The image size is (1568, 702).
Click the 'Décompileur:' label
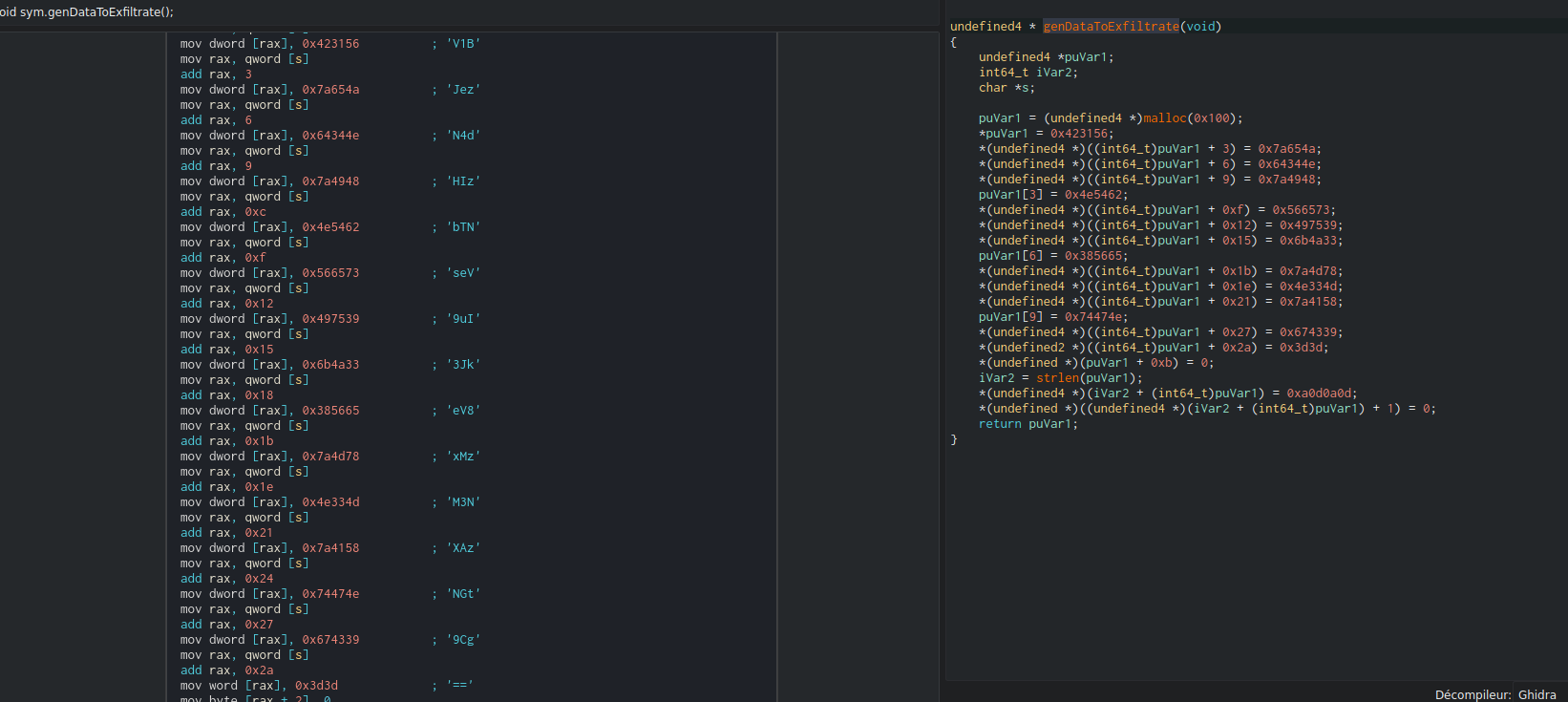pos(1473,694)
